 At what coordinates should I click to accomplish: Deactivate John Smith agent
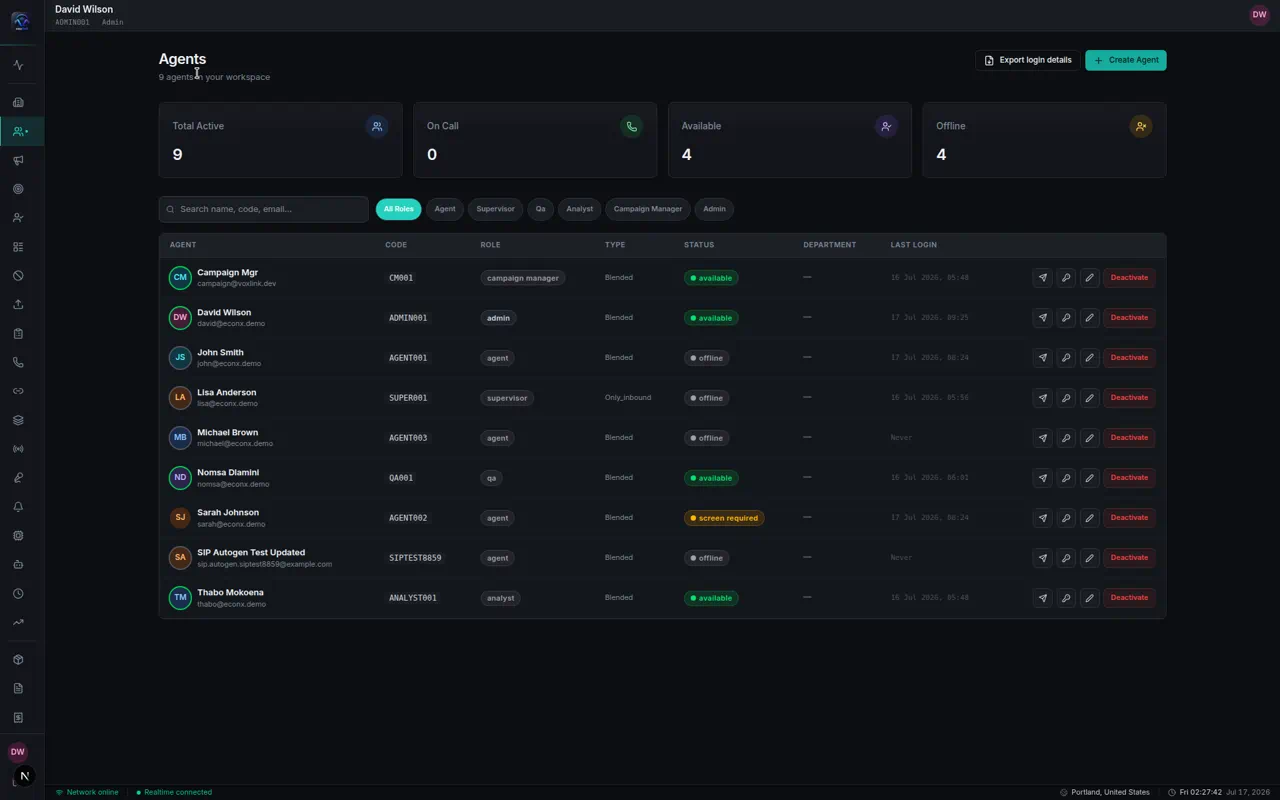tap(1129, 358)
